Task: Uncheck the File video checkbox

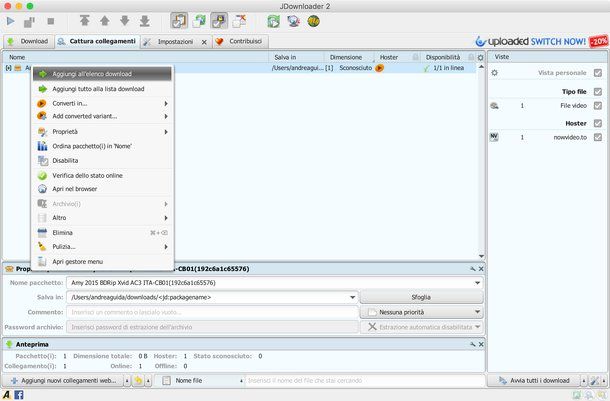Action: pos(598,106)
